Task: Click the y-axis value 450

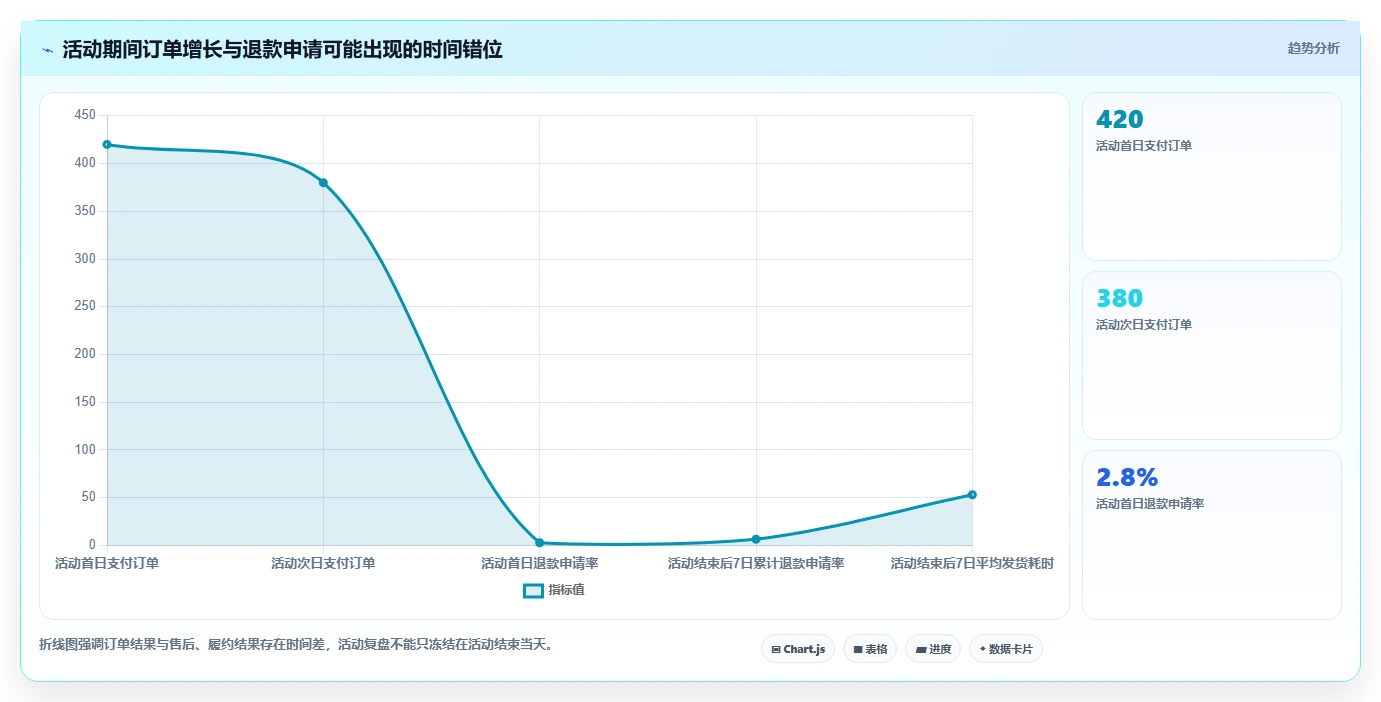Action: 85,115
